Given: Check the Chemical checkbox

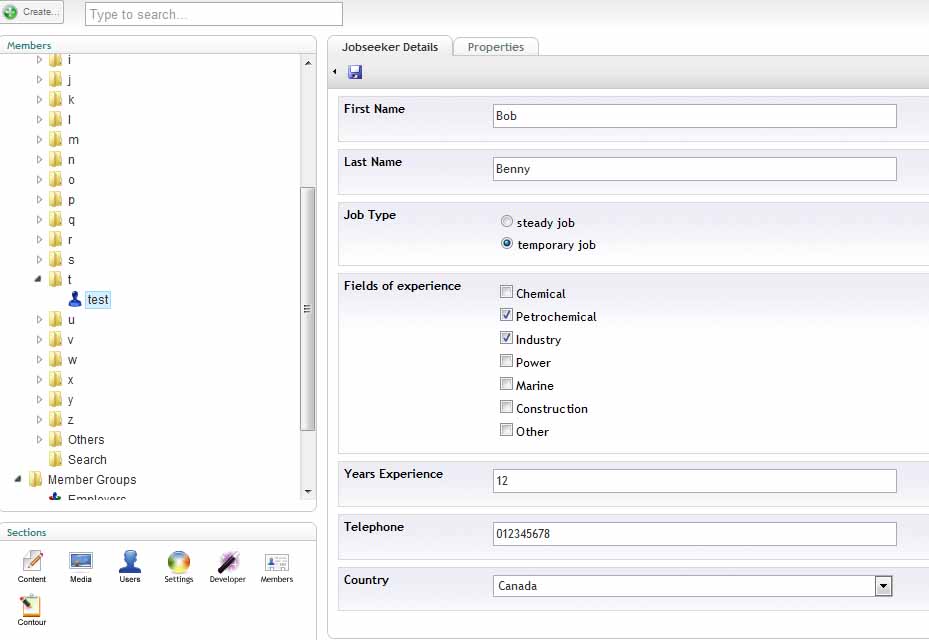Looking at the screenshot, I should (x=507, y=293).
